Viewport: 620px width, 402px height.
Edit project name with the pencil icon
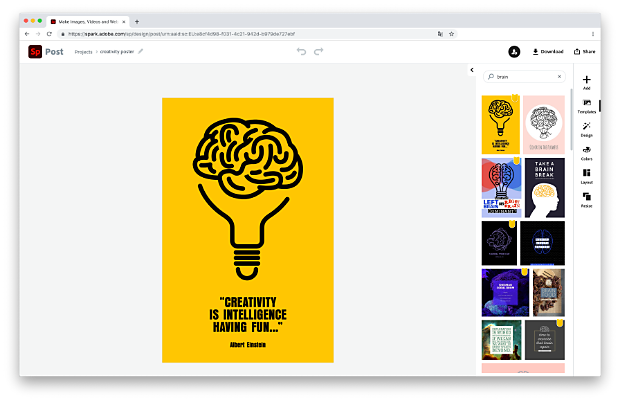[x=140, y=51]
